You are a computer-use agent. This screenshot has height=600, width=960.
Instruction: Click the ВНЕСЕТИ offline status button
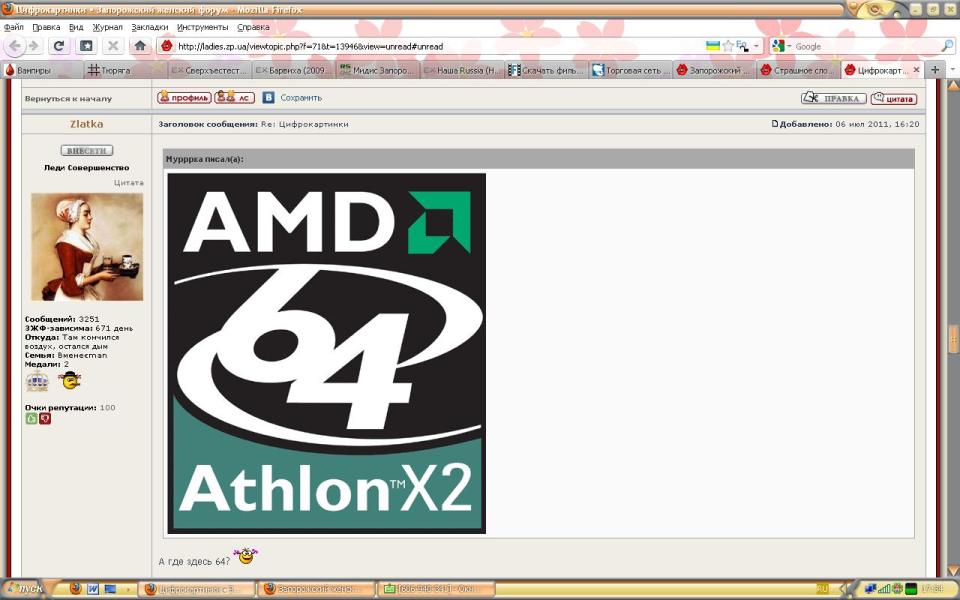pyautogui.click(x=87, y=150)
